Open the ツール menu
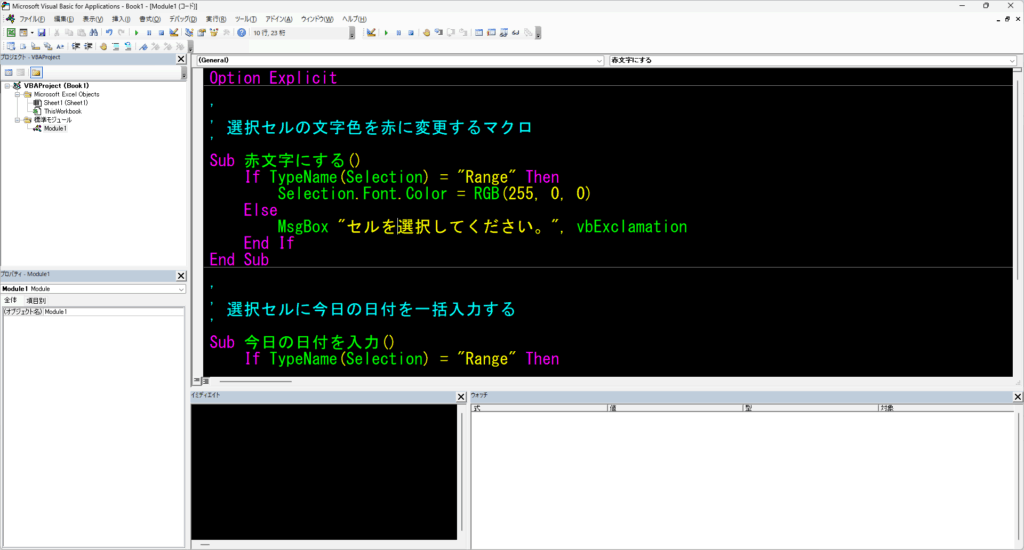1024x550 pixels. tap(246, 19)
